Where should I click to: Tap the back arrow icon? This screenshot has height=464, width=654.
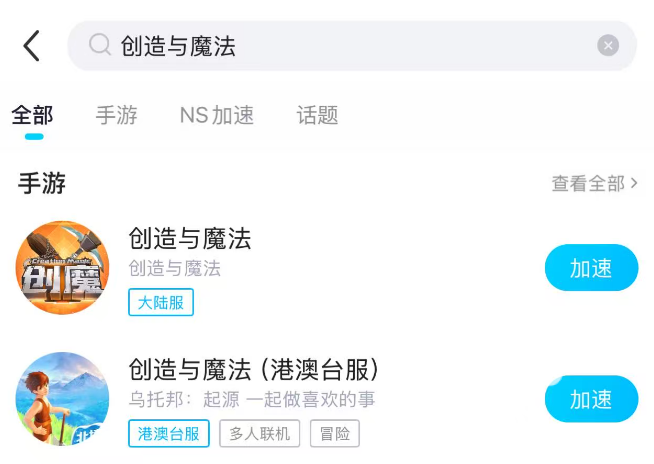(32, 46)
